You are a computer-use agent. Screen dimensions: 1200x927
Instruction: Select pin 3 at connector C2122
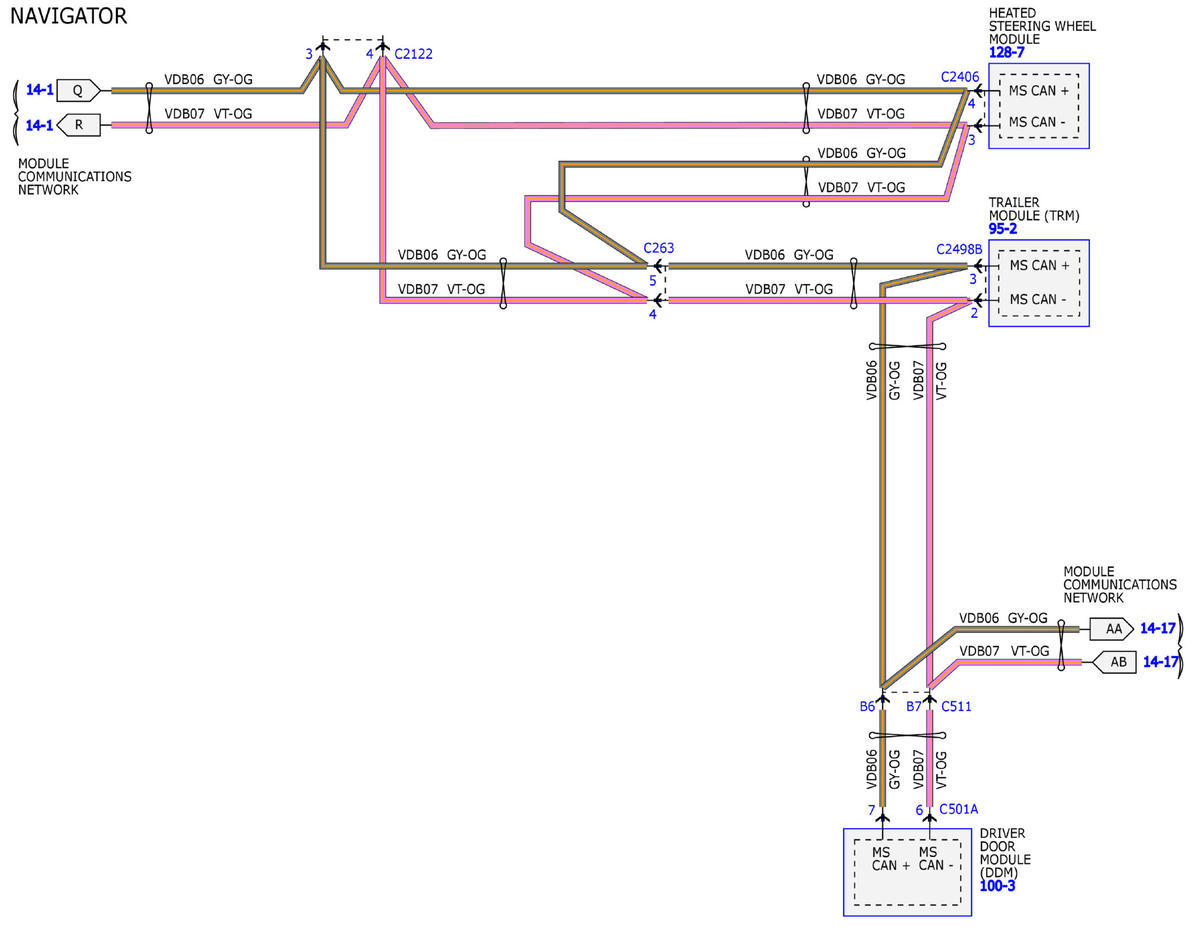pos(310,54)
